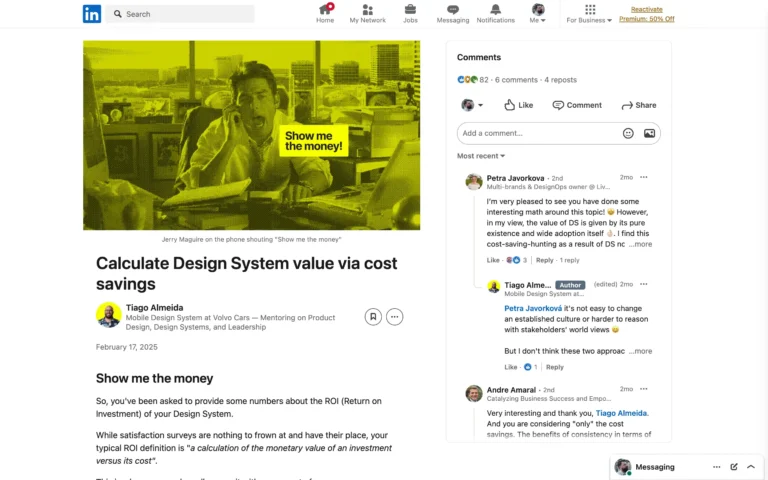Expand the Messaging overlay chevron
Image resolution: width=768 pixels, height=480 pixels.
click(x=750, y=467)
